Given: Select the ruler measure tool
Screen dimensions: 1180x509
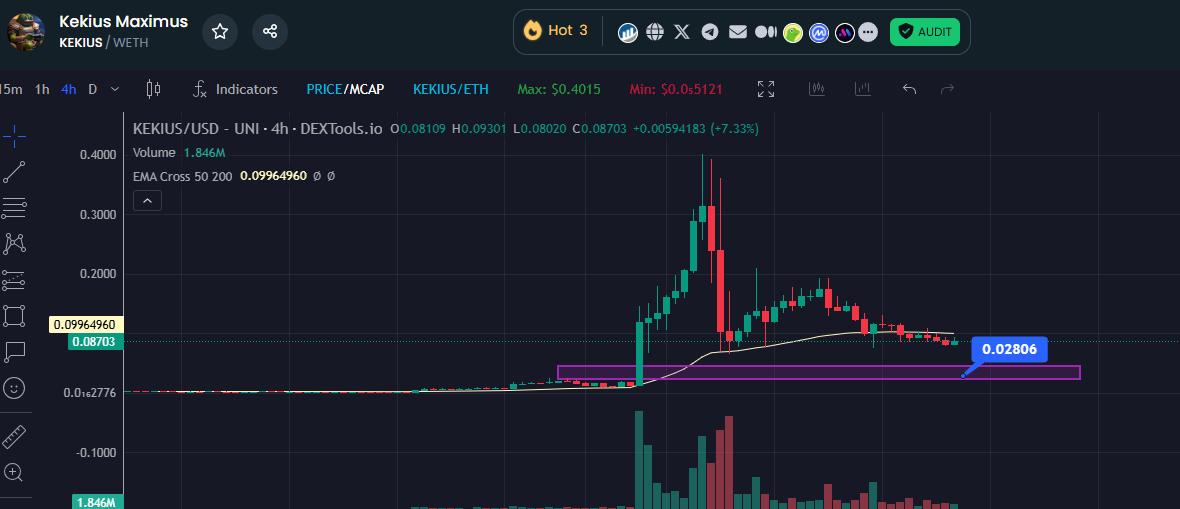Looking at the screenshot, I should 14,436.
